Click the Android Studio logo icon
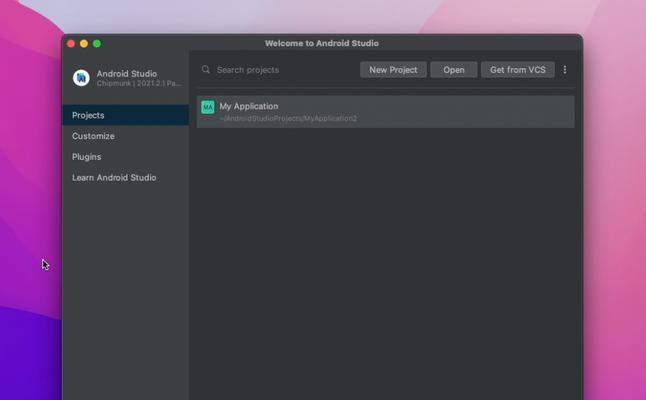The height and width of the screenshot is (400, 646). (x=81, y=77)
